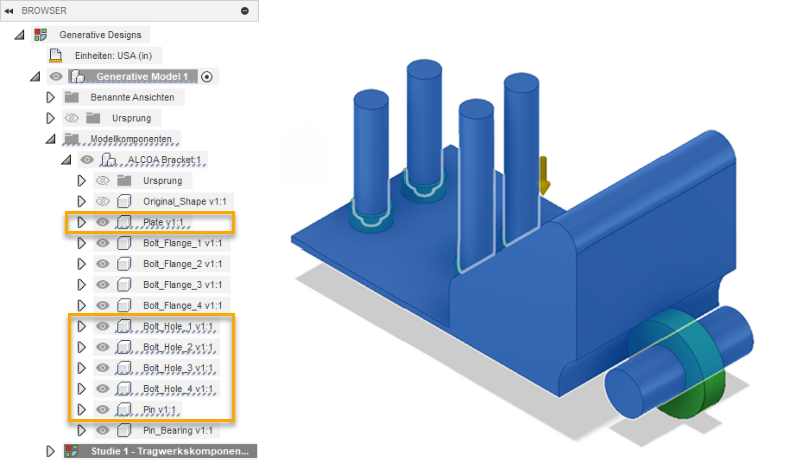Hide the Pin_Bearing v1:1 body

point(103,430)
